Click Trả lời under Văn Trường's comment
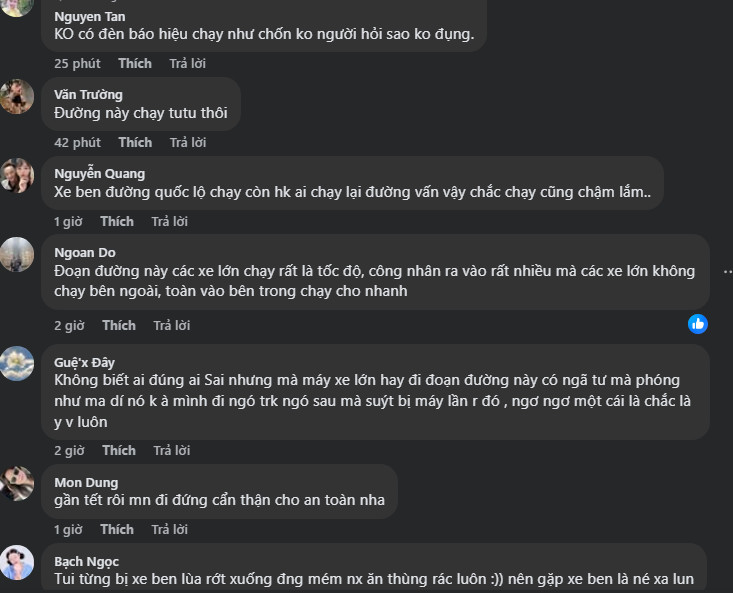733x593 pixels. pos(187,143)
